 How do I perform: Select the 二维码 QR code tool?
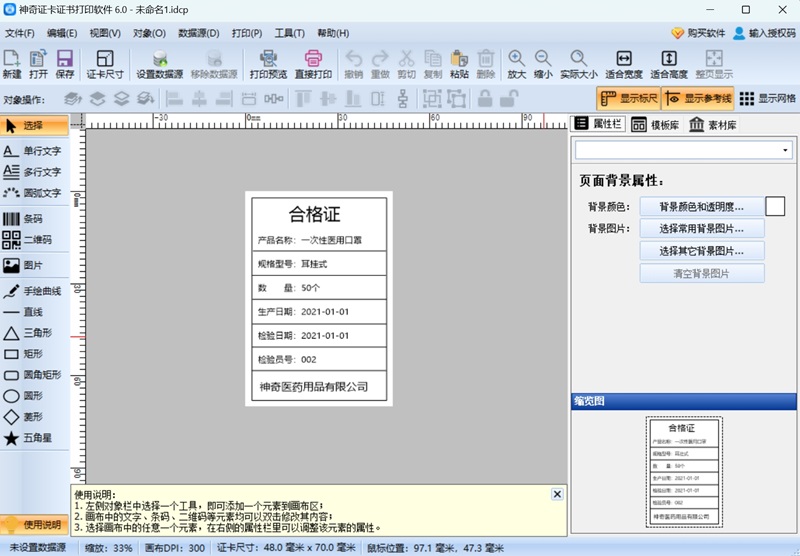pyautogui.click(x=23, y=240)
